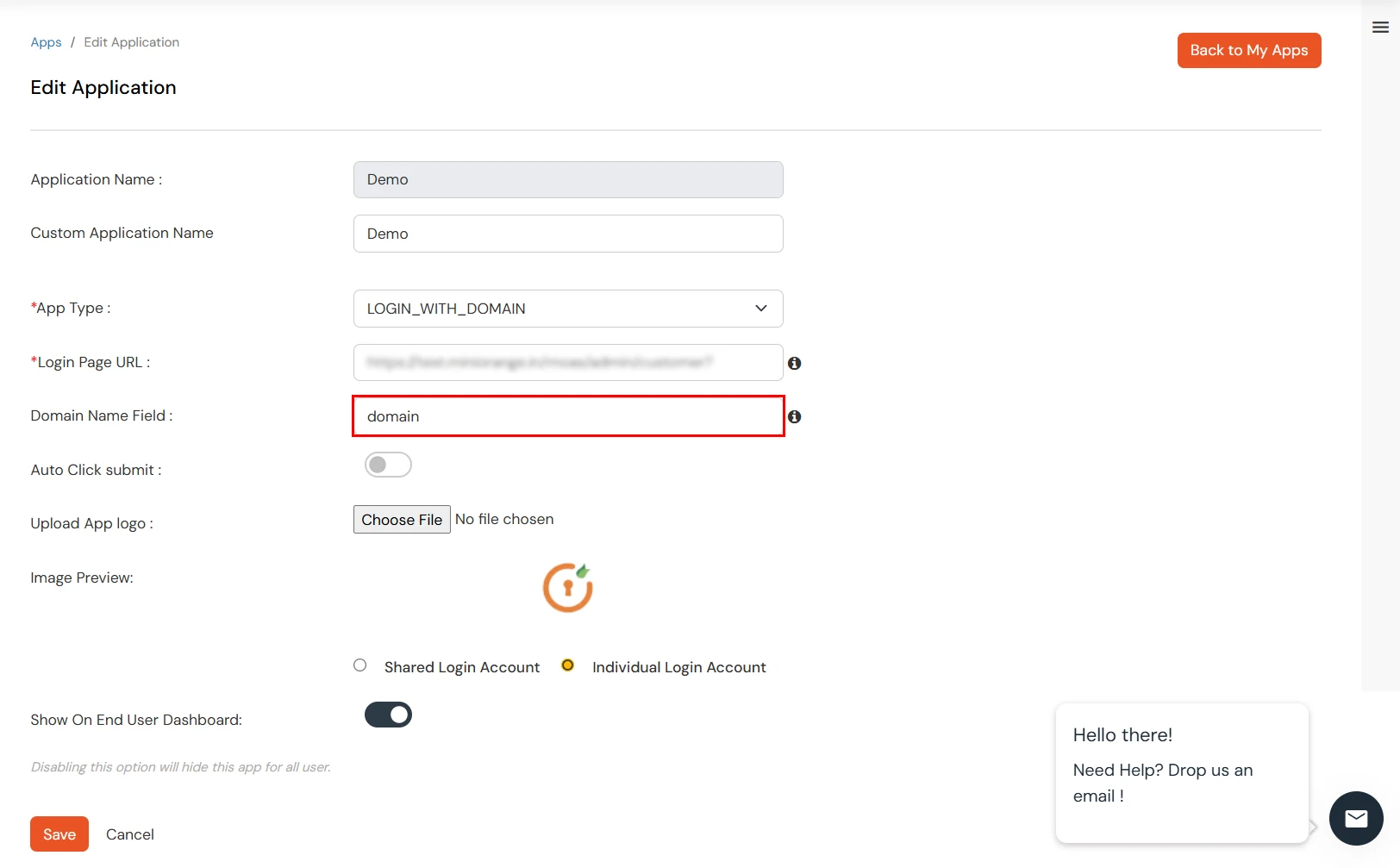Cancel editing the application
1400x868 pixels.
coord(129,834)
